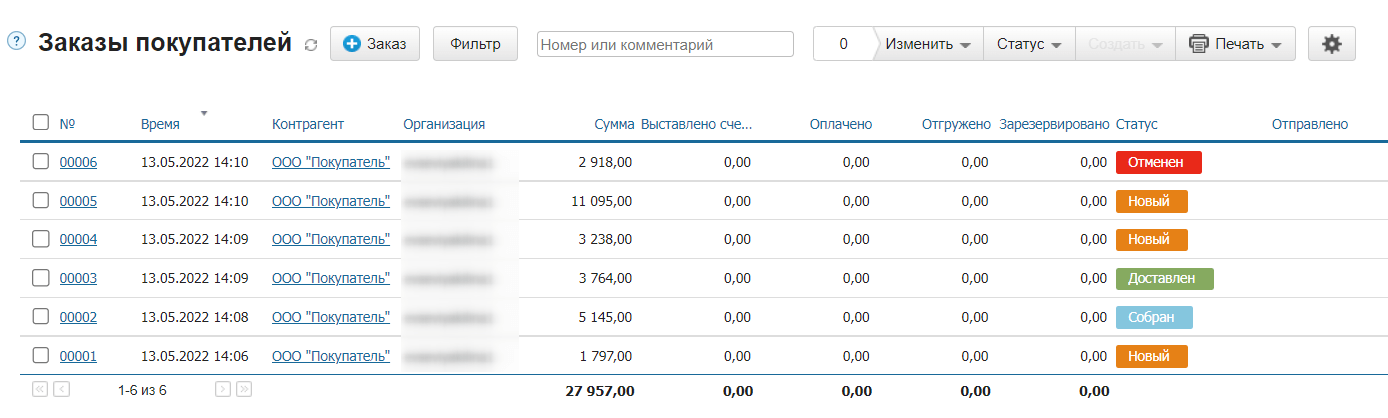This screenshot has height=418, width=1388.
Task: Expand the Изменить dropdown
Action: coord(928,44)
